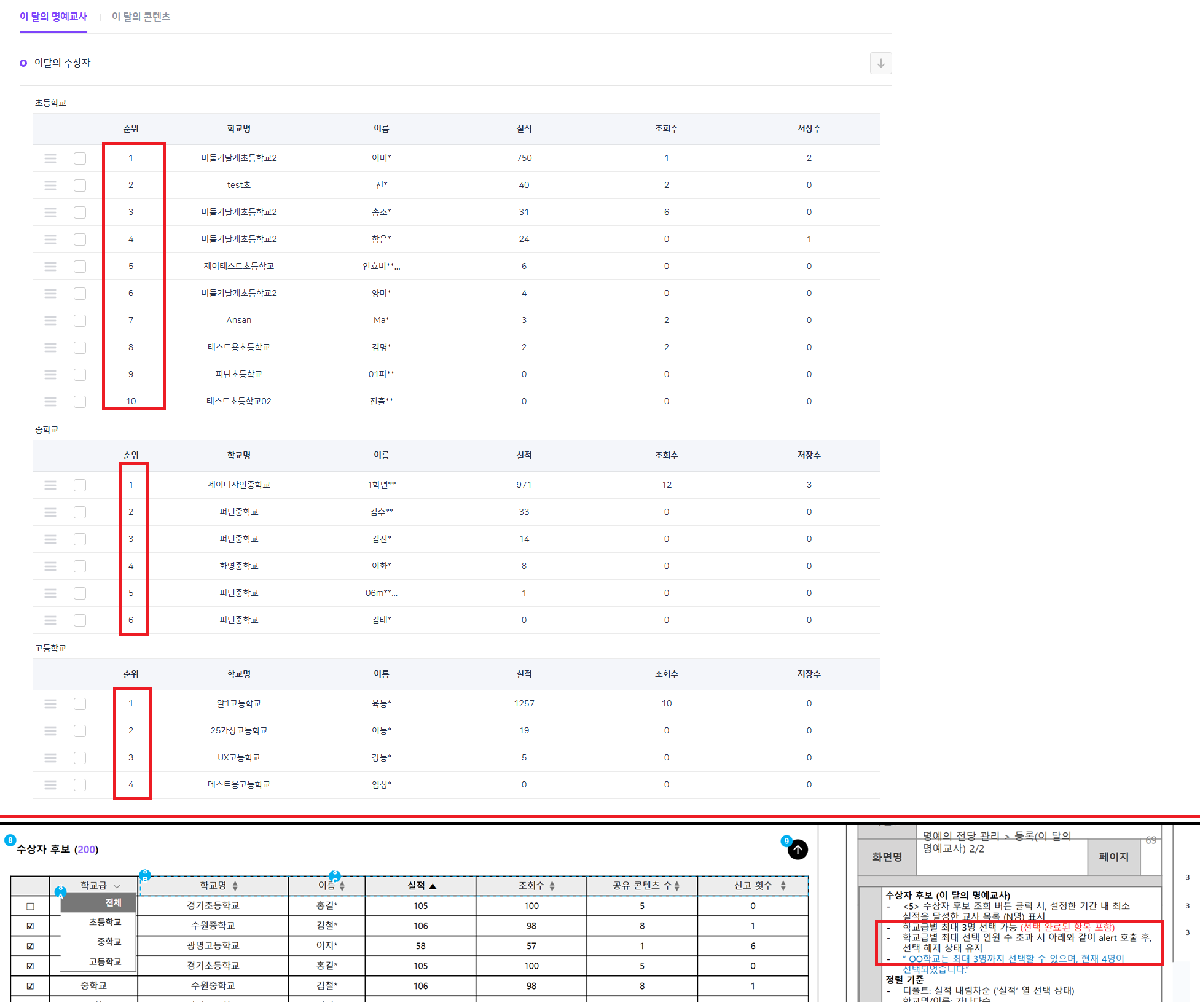This screenshot has width=1200, height=1008.
Task: Uncheck the 광명고등학교 candidate checkbox
Action: 30,946
